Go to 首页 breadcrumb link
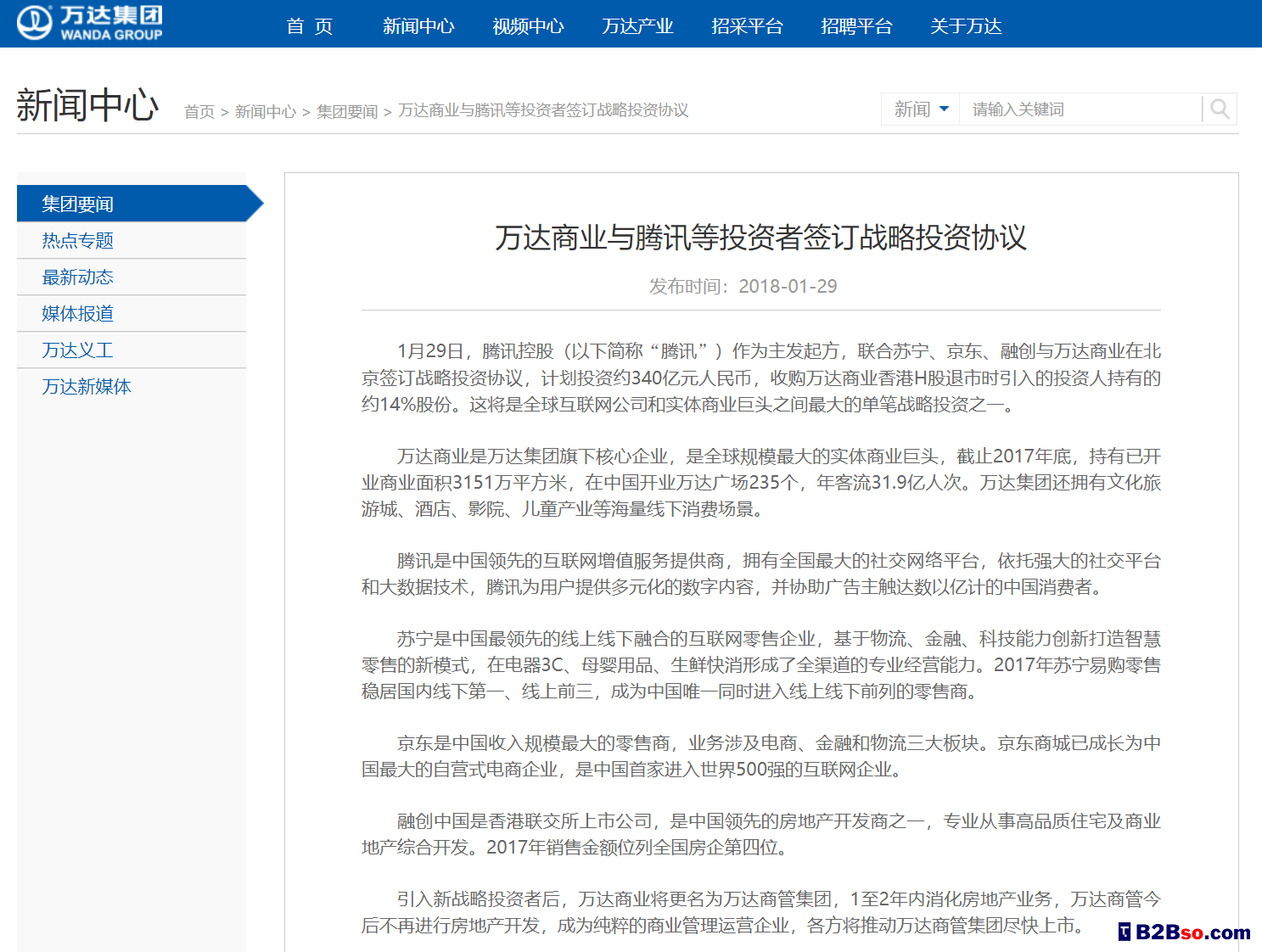The width and height of the screenshot is (1262, 952). point(199,111)
